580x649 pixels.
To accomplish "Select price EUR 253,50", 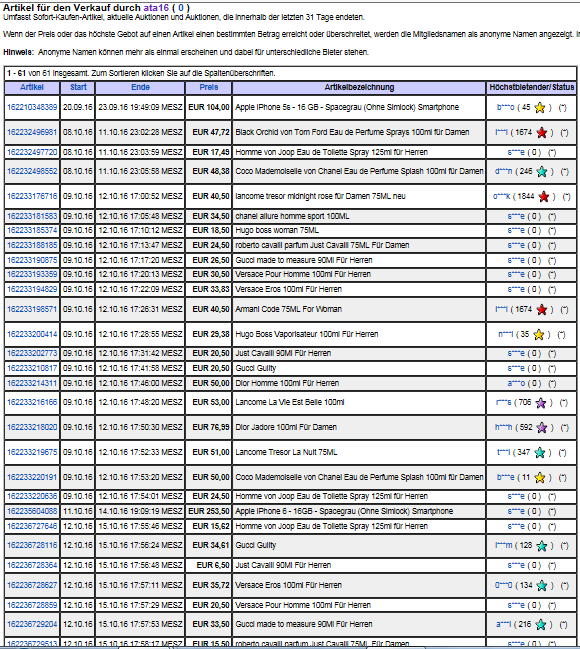I will tap(209, 511).
